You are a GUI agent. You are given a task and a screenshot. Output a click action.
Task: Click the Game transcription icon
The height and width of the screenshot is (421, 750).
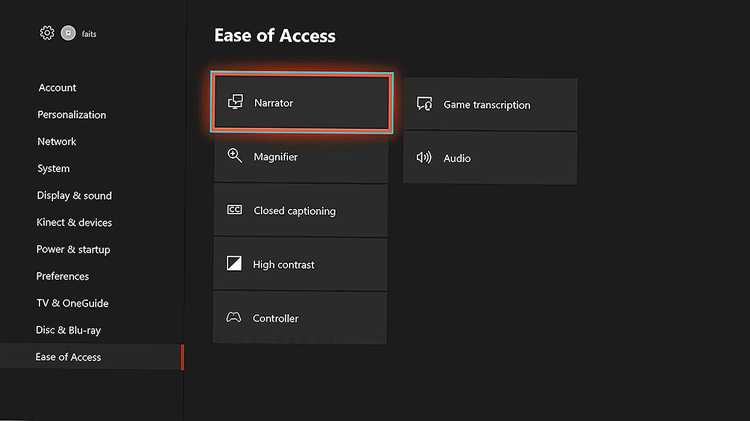click(x=424, y=104)
